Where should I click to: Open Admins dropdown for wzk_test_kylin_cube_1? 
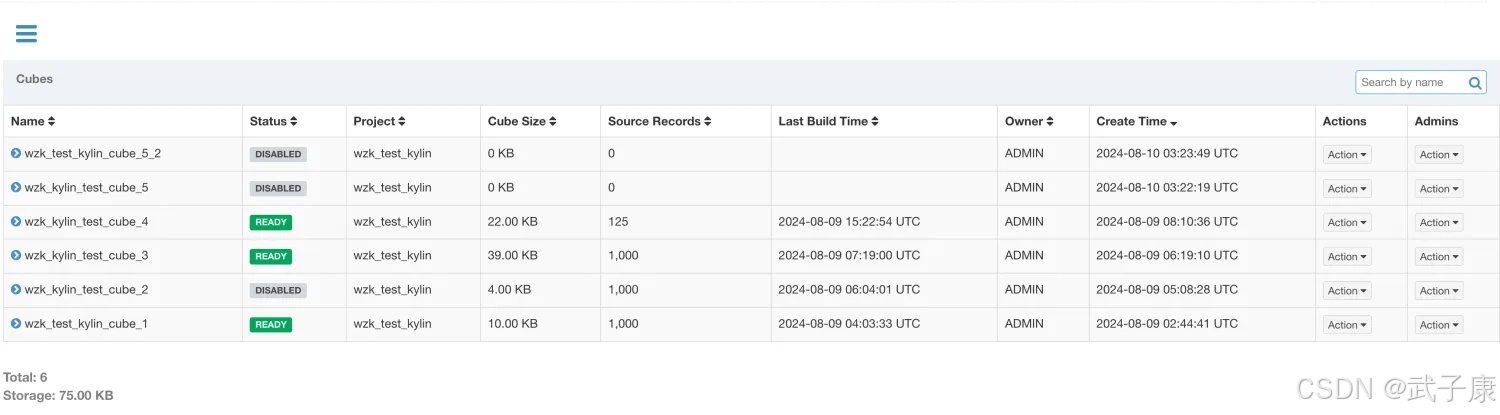[x=1439, y=325]
